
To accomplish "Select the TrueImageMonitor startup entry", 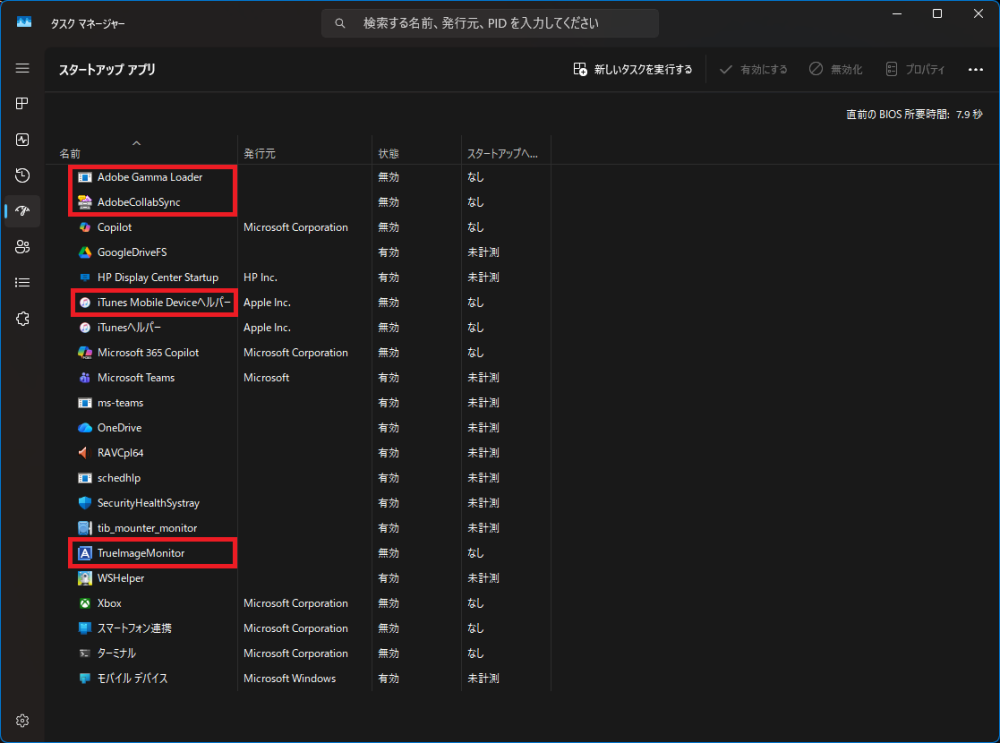I will click(x=141, y=553).
